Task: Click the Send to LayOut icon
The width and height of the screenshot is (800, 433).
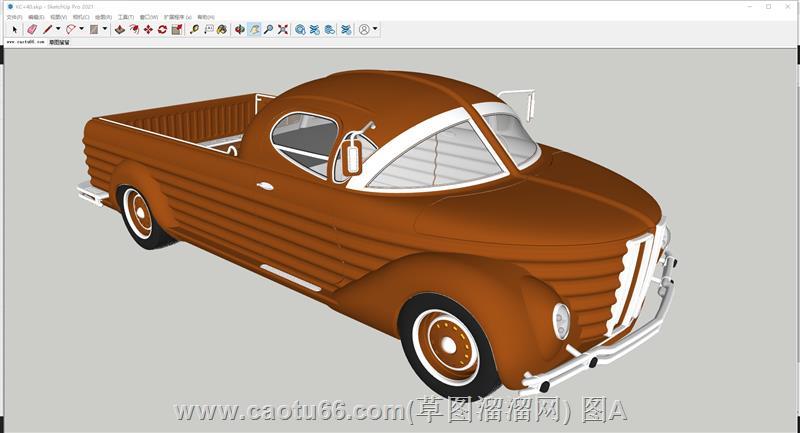Action: (x=330, y=30)
